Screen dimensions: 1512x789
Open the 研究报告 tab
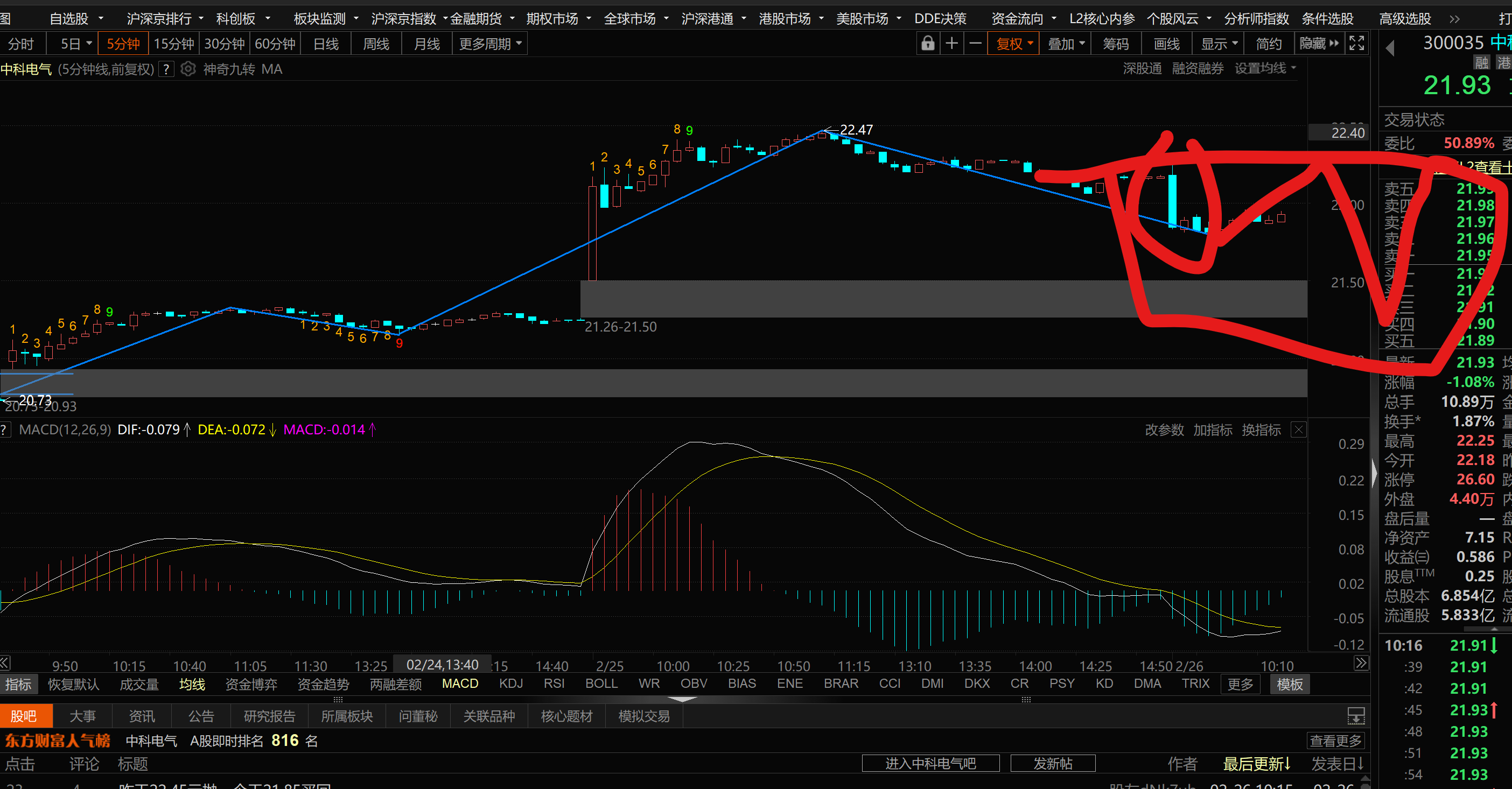(269, 716)
